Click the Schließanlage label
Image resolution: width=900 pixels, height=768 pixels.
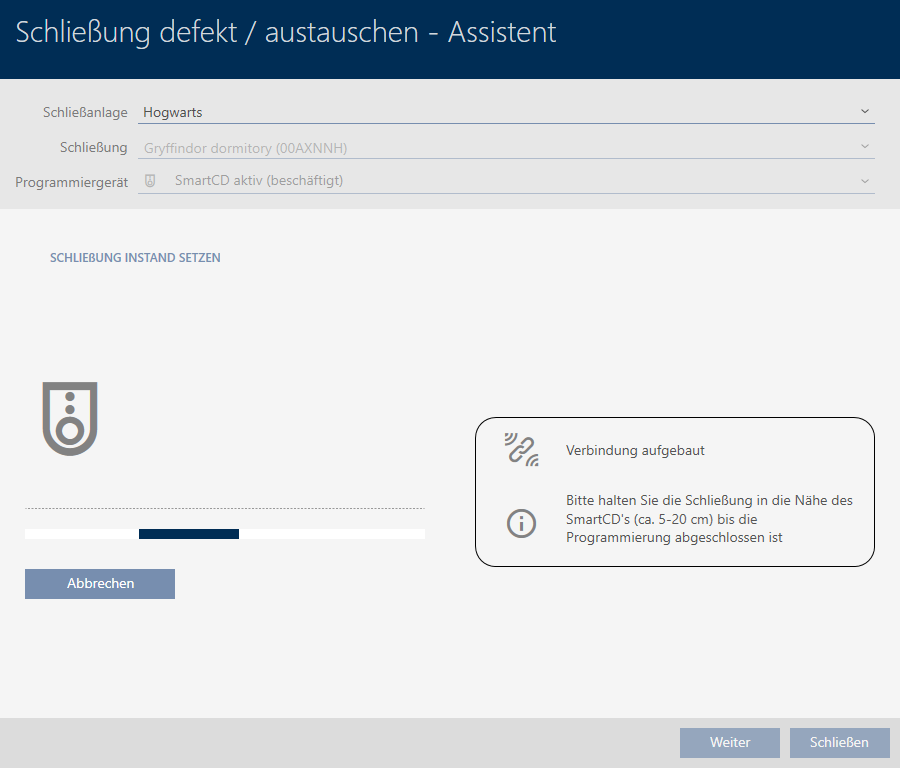(x=85, y=113)
